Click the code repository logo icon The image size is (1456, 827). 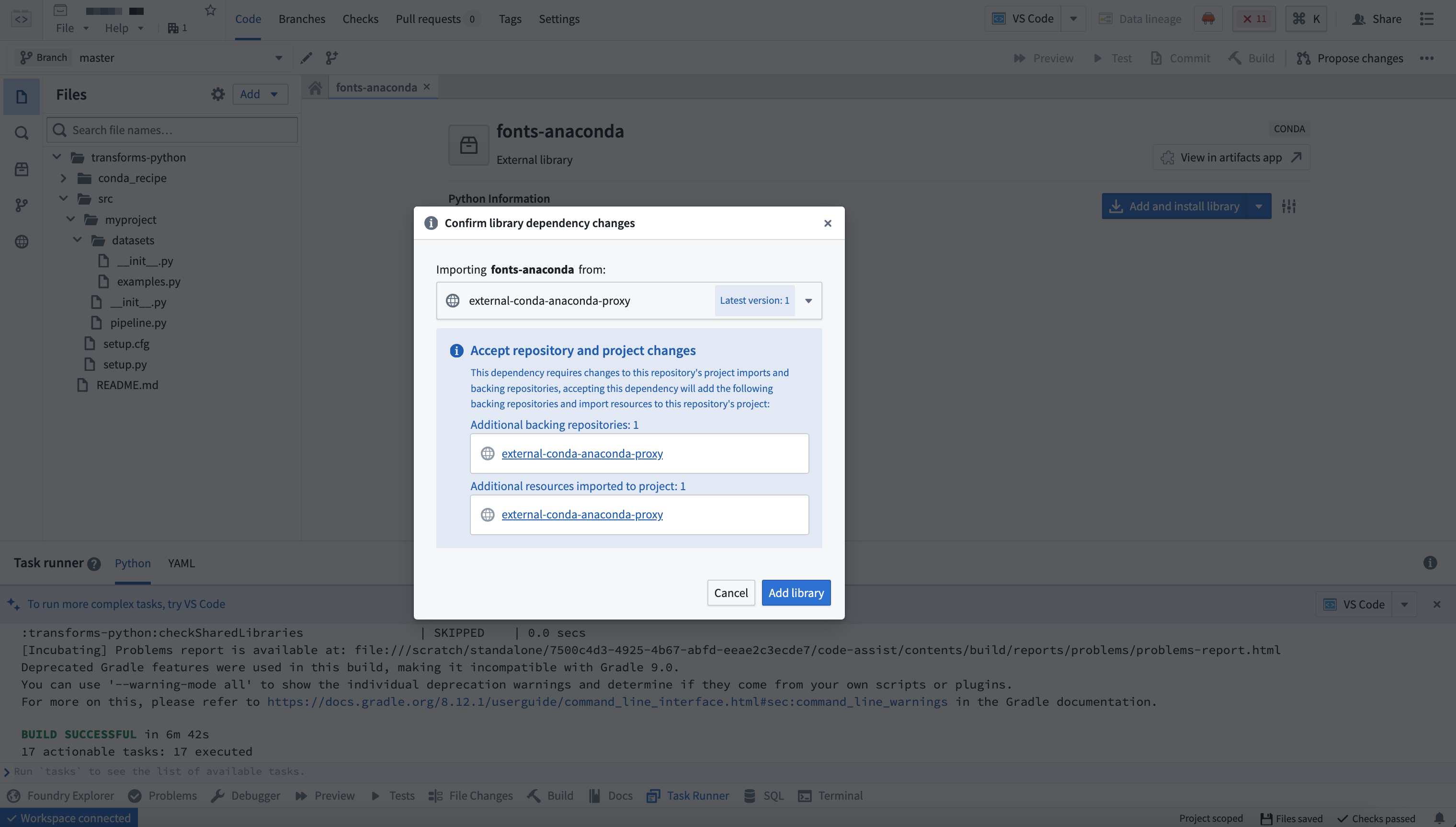coord(21,19)
